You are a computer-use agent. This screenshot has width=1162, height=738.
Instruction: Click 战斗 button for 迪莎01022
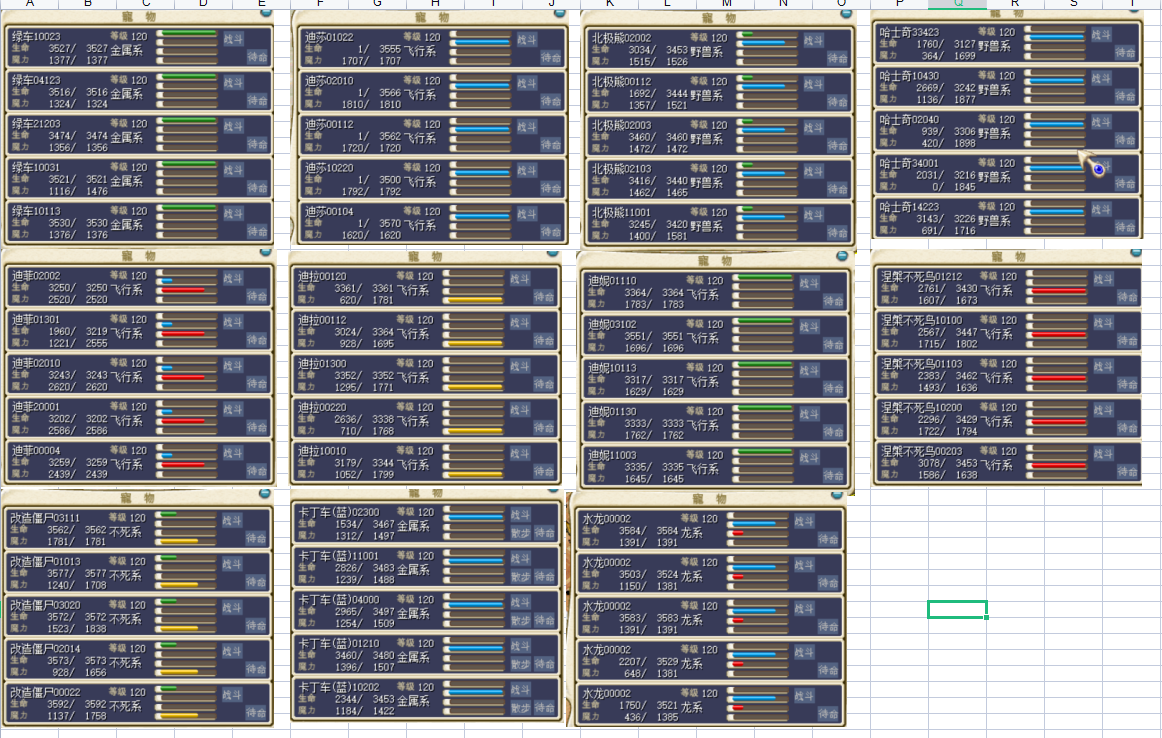527,39
